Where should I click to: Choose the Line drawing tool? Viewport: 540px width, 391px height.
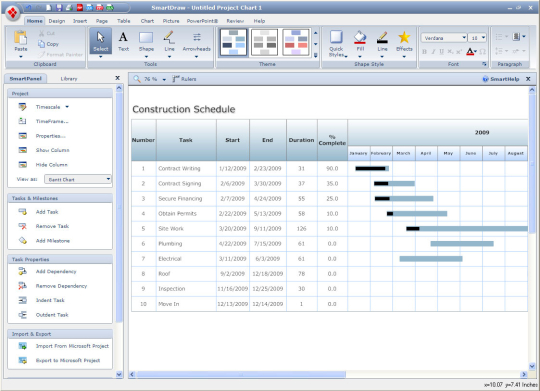[169, 41]
